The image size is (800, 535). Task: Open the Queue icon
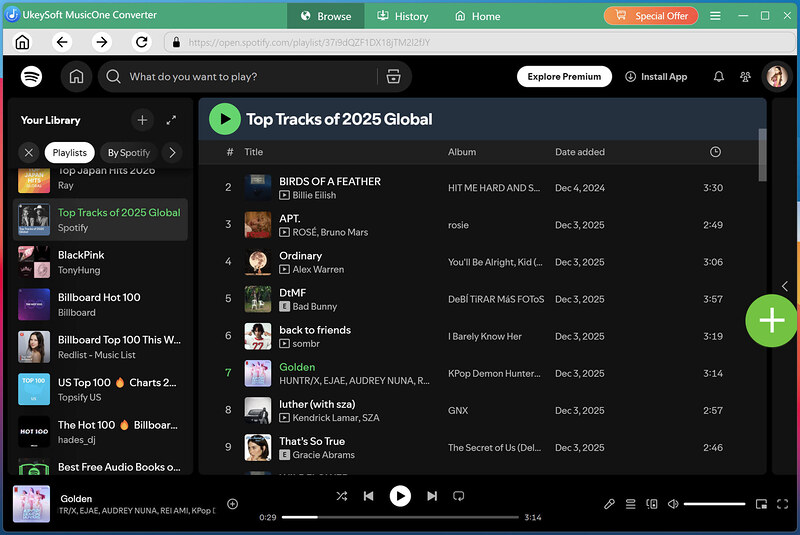(x=631, y=504)
